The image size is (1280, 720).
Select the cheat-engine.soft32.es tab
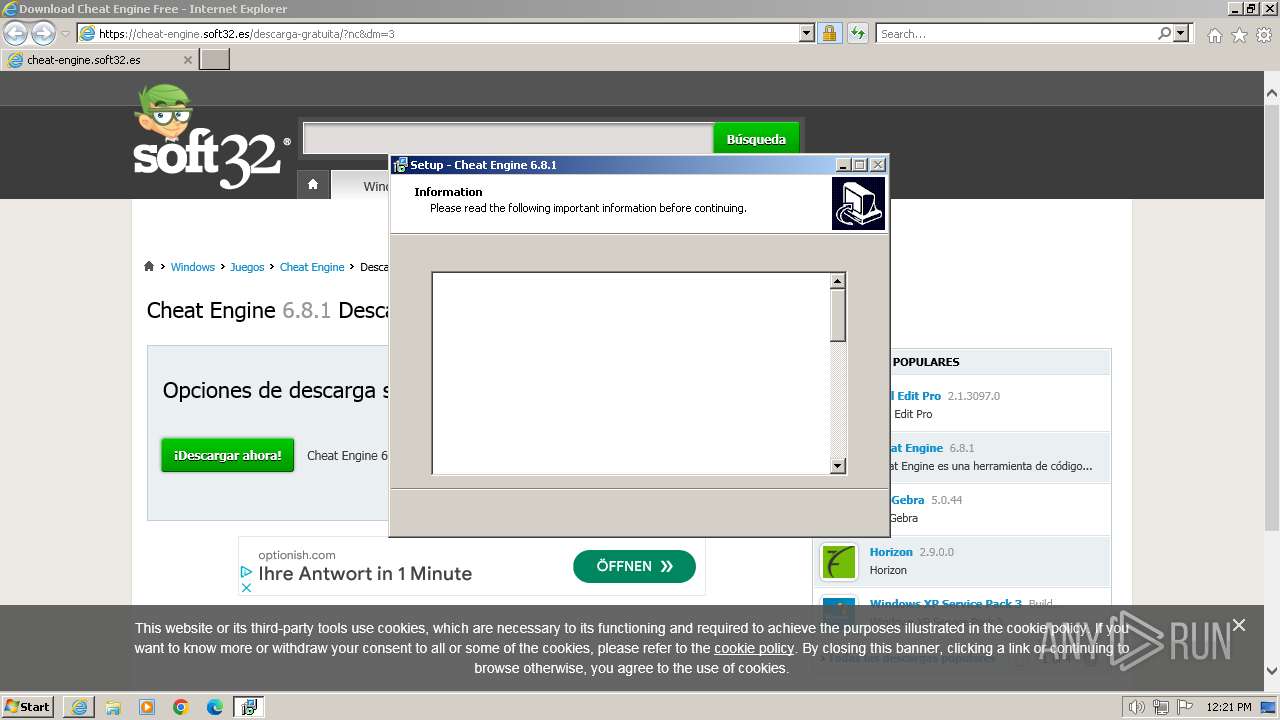98,60
